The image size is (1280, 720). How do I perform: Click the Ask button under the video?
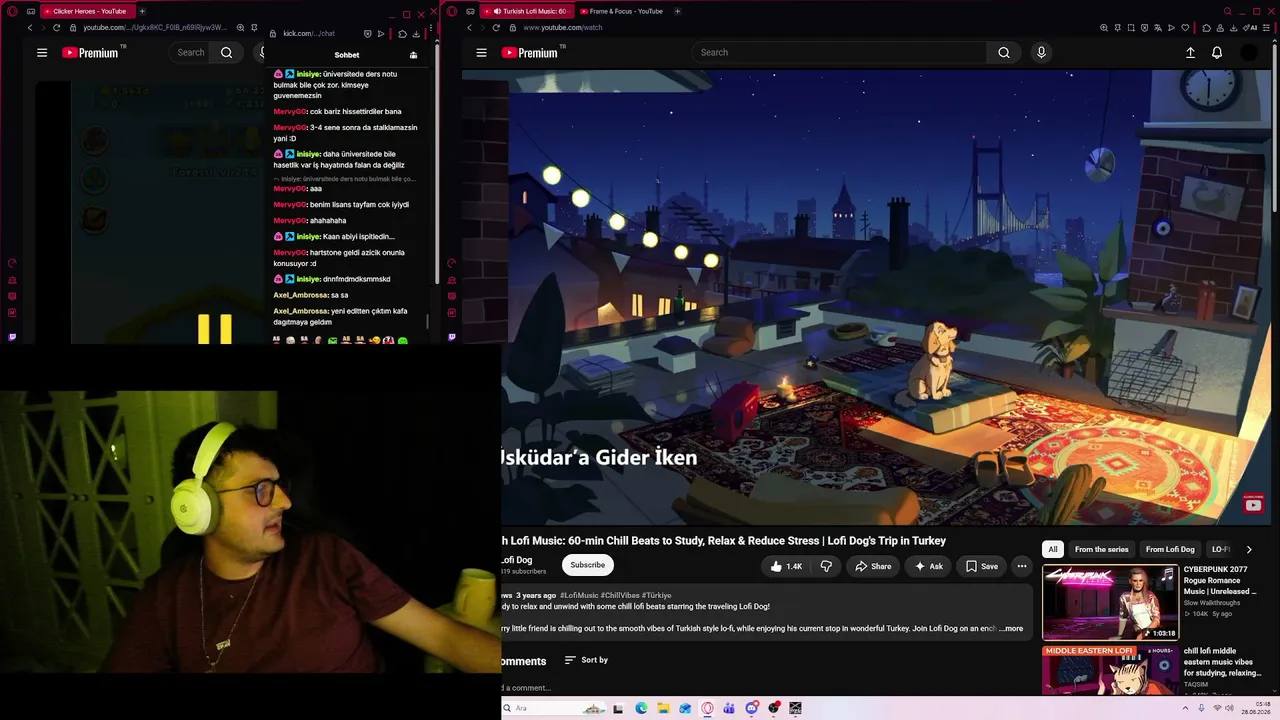[x=928, y=566]
